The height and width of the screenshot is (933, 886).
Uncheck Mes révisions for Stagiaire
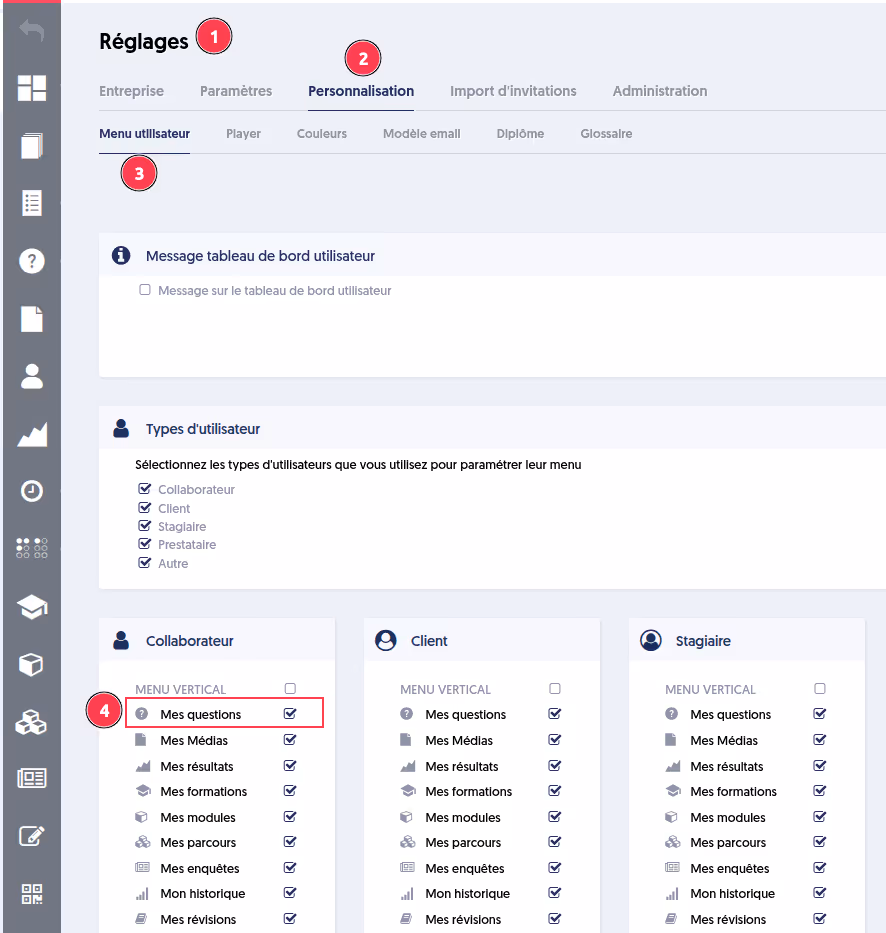click(819, 919)
